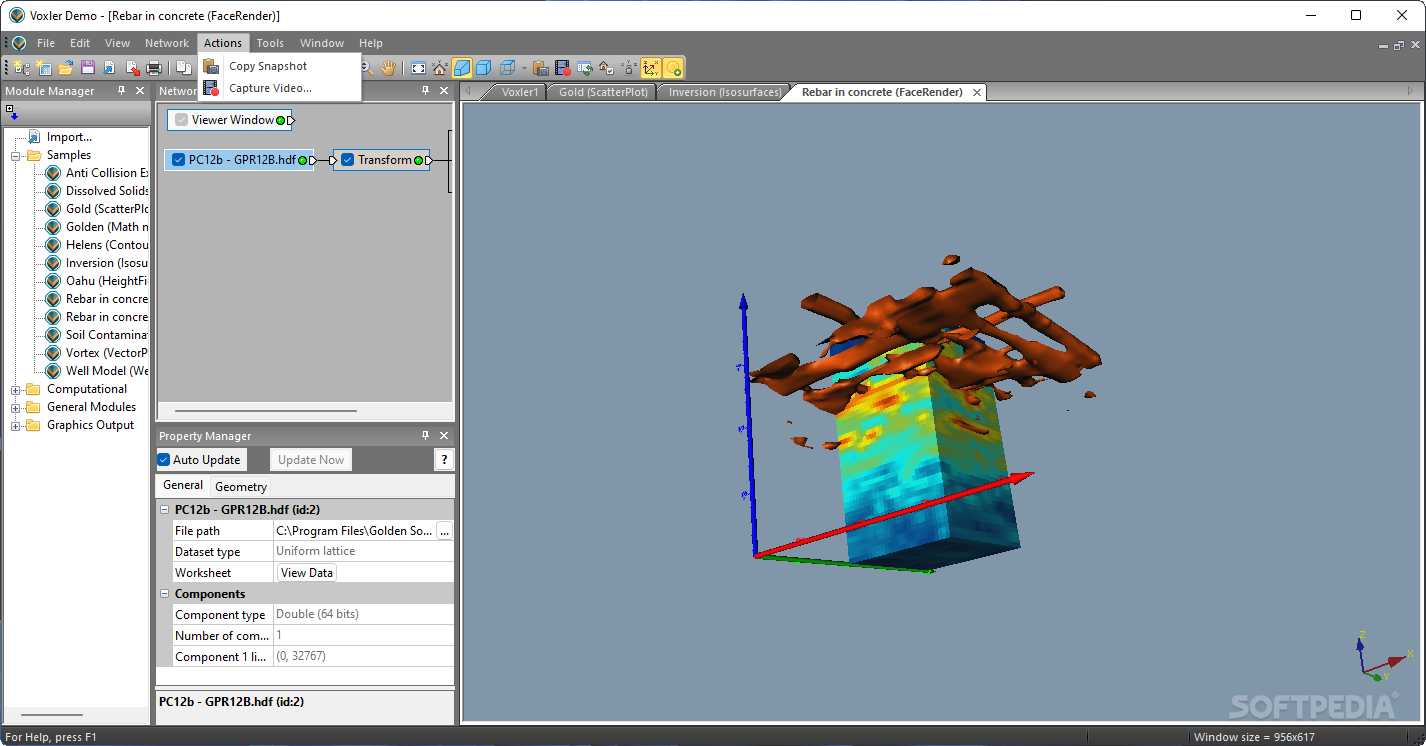Switch to the Gold (ScatterPlot) tab
This screenshot has width=1426, height=746.
click(x=603, y=92)
